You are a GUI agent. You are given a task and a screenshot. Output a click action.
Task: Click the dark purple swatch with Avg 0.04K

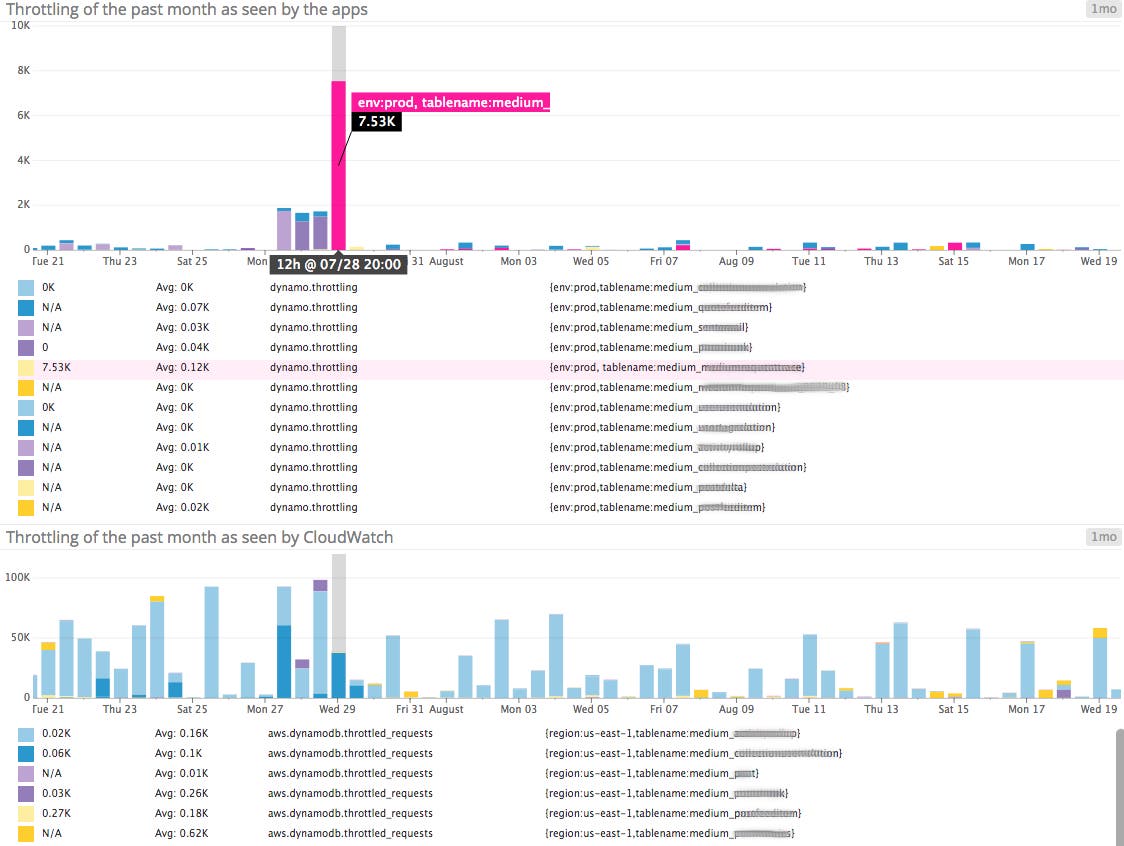click(26, 348)
